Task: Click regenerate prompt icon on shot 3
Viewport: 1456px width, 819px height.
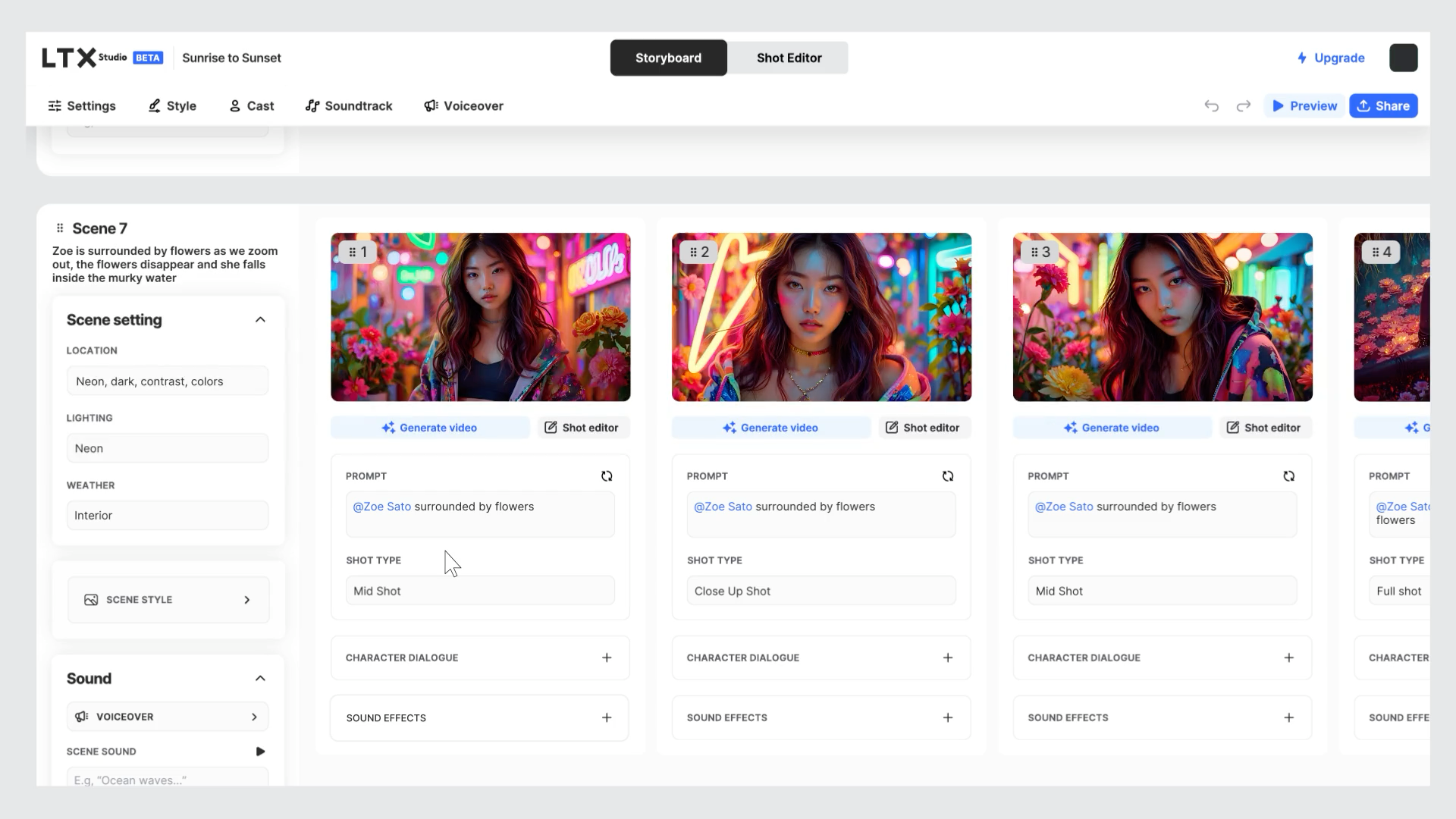Action: 1288,476
